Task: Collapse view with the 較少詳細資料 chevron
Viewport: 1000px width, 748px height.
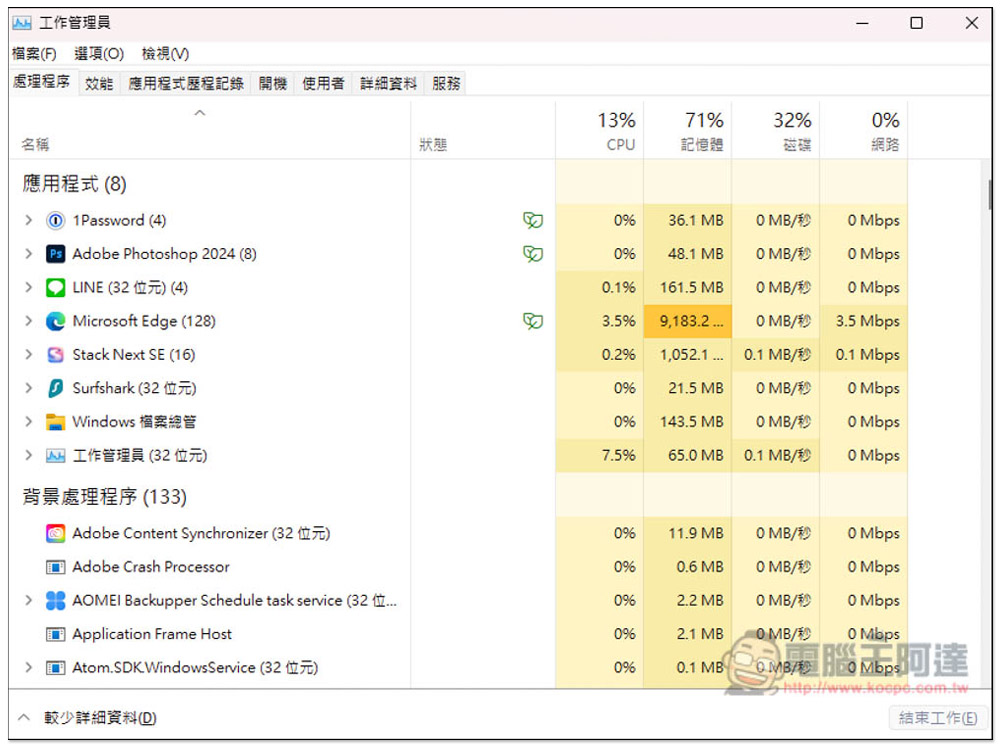Action: click(24, 717)
